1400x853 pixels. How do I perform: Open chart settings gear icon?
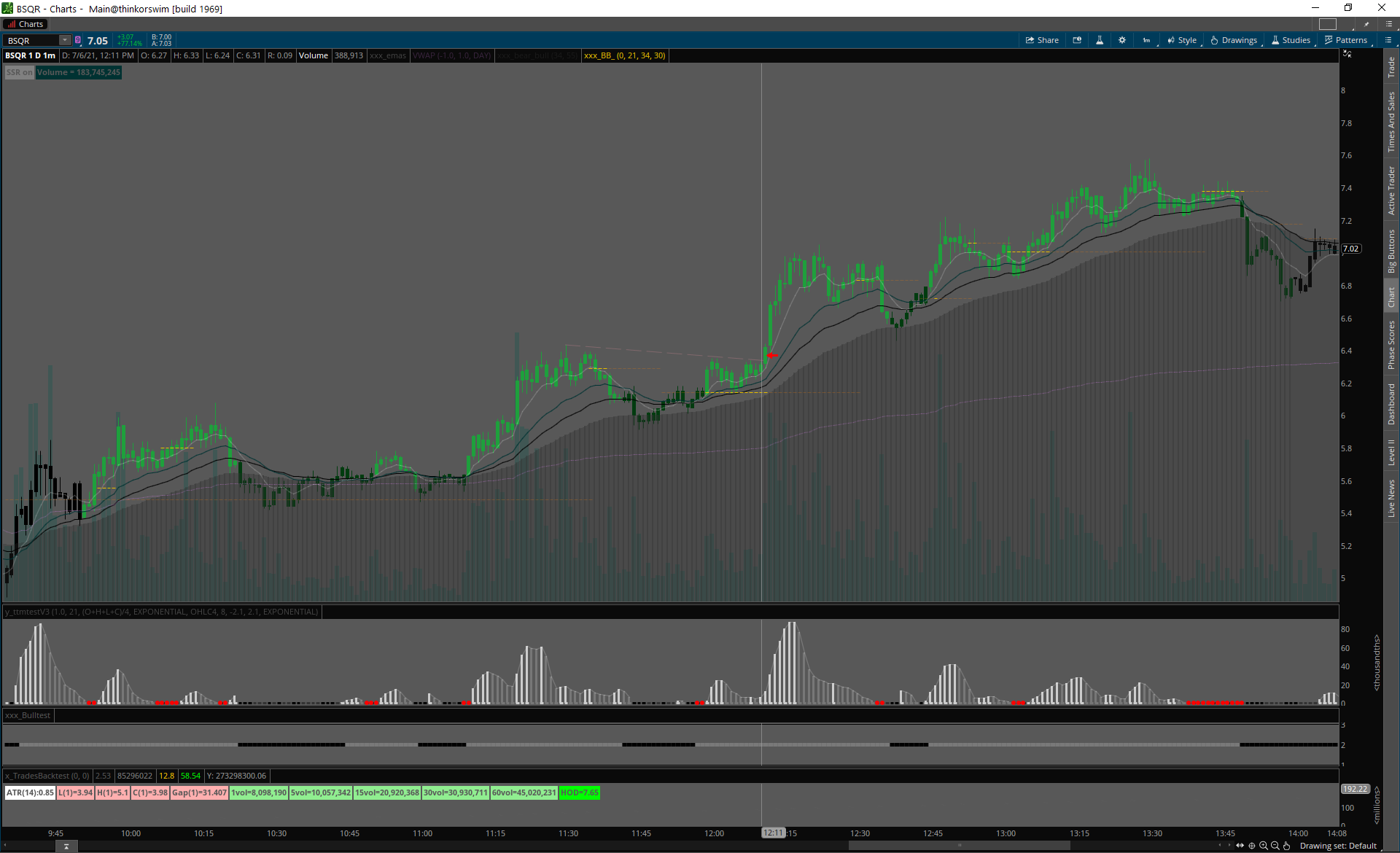[1122, 40]
